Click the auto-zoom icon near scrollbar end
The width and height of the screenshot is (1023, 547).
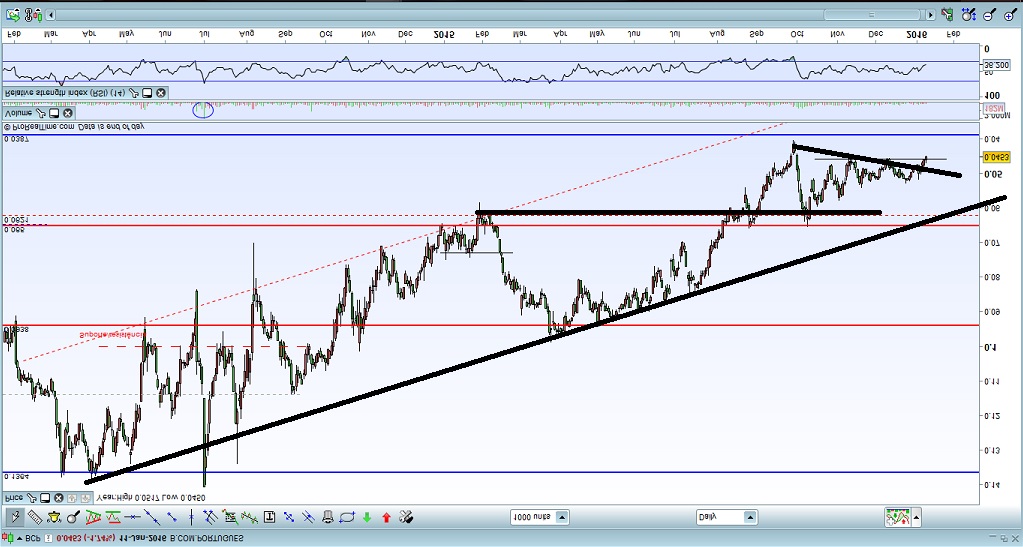pyautogui.click(x=968, y=14)
